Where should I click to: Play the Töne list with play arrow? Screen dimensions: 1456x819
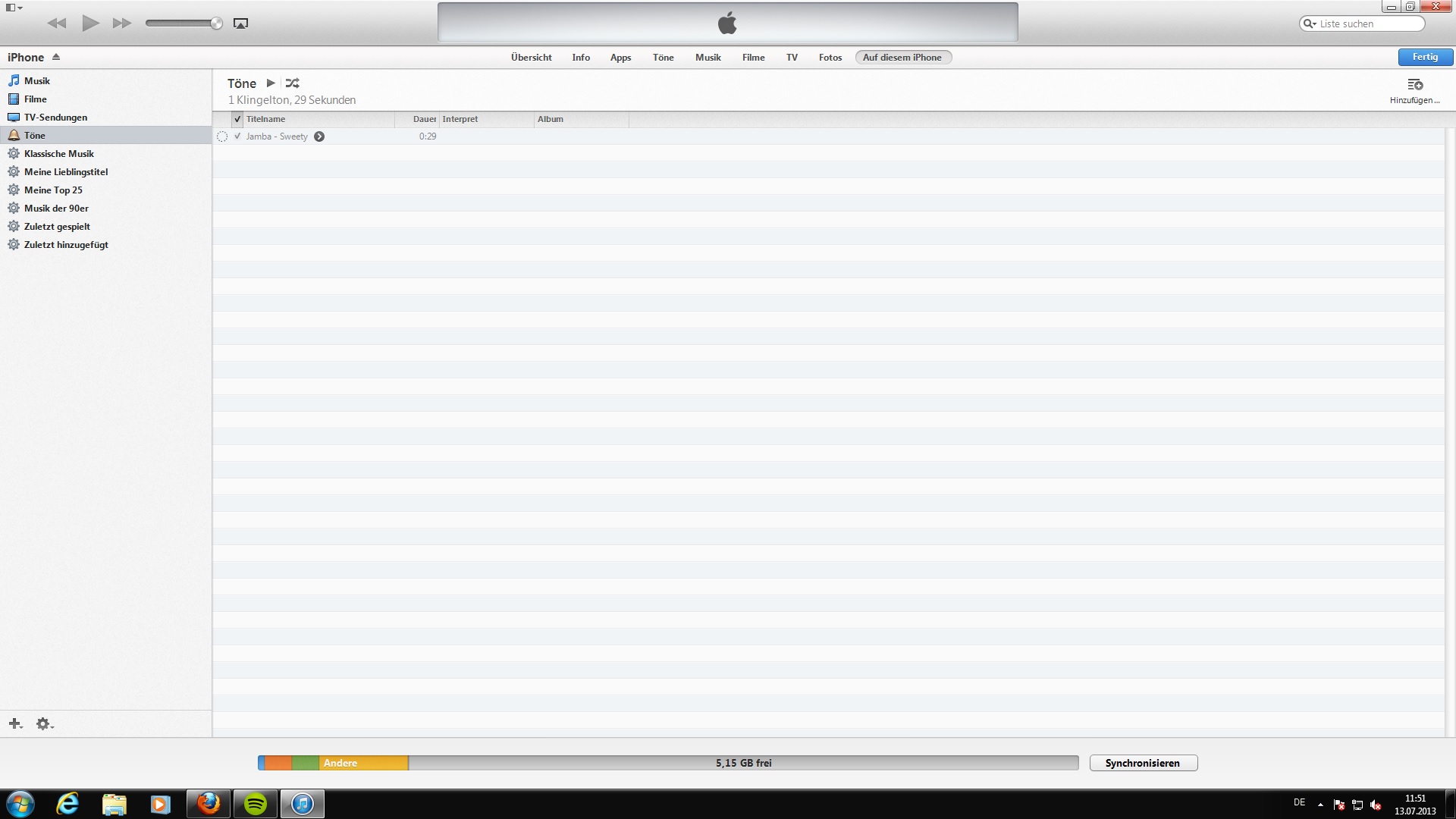271,83
